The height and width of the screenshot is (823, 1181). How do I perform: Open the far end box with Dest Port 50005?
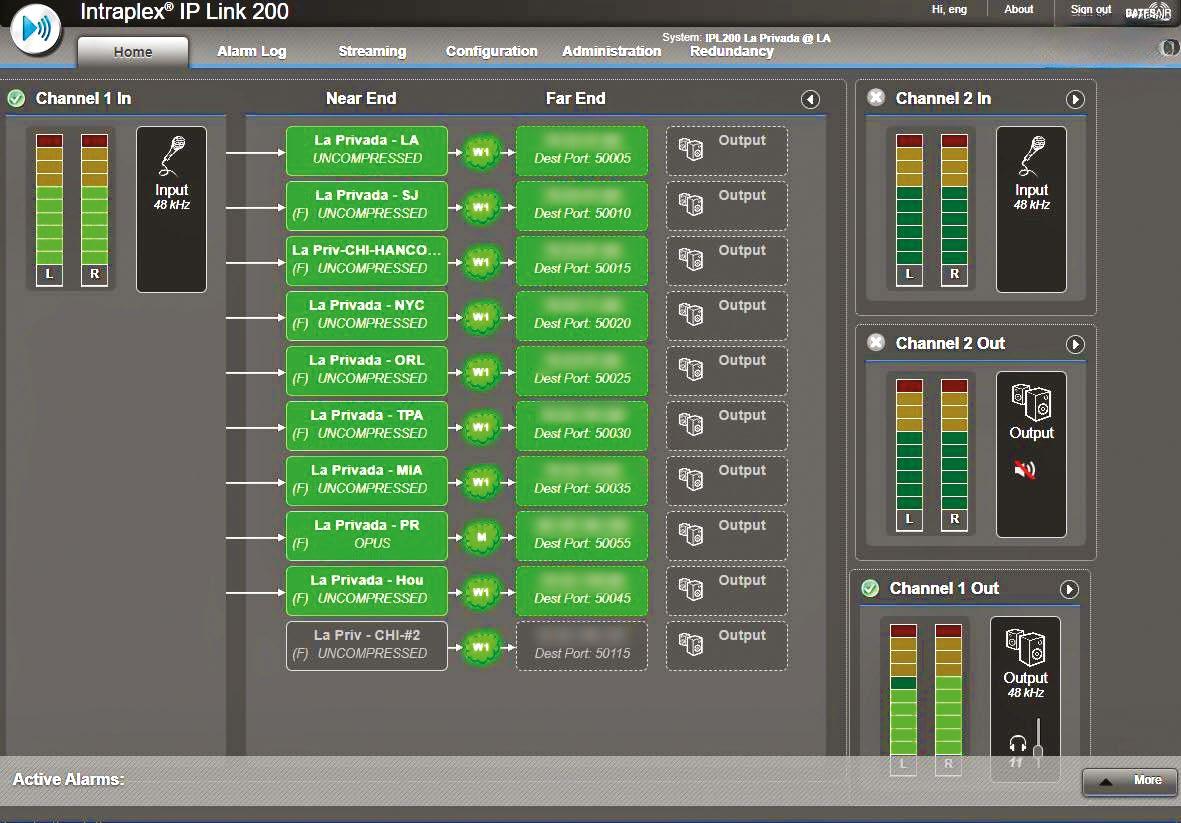(581, 151)
